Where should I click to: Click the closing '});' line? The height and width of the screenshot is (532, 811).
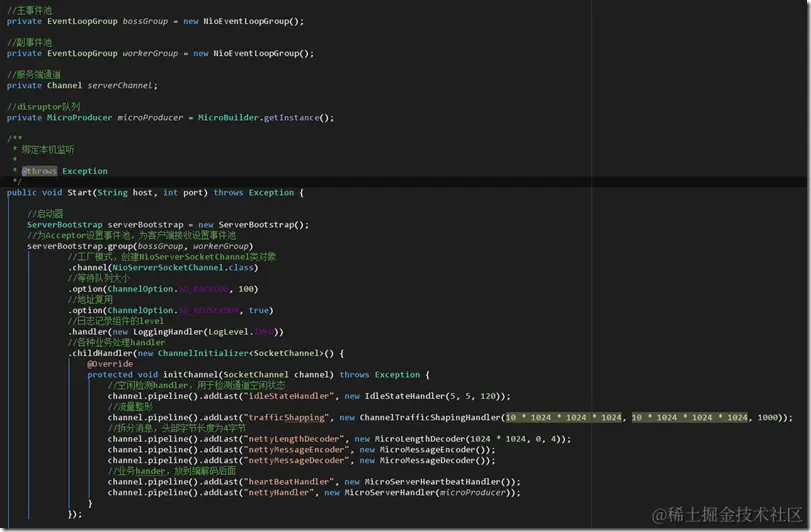point(75,514)
